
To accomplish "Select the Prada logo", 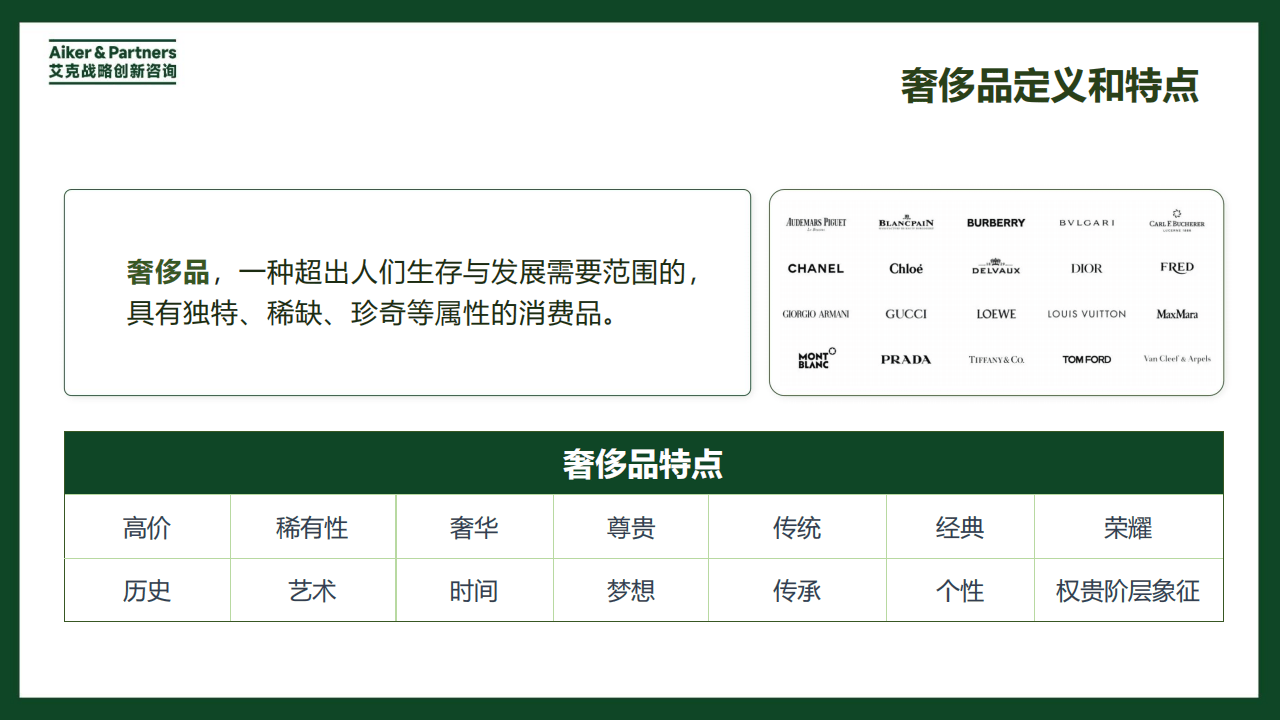I will [x=906, y=359].
